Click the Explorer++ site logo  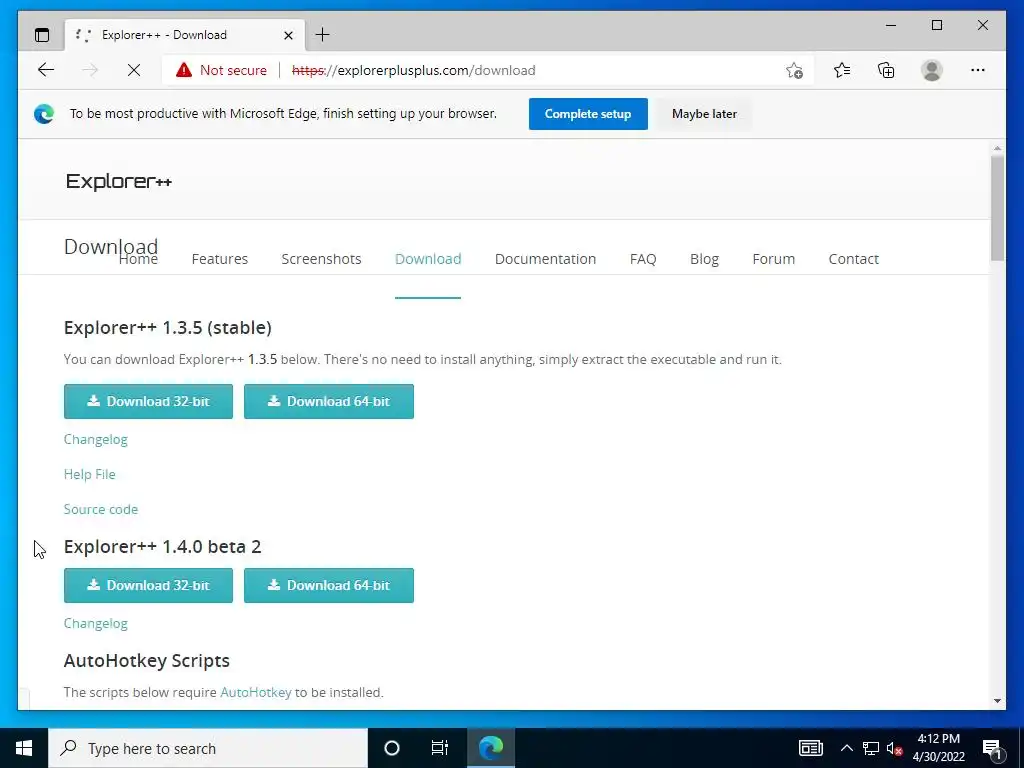pos(119,181)
